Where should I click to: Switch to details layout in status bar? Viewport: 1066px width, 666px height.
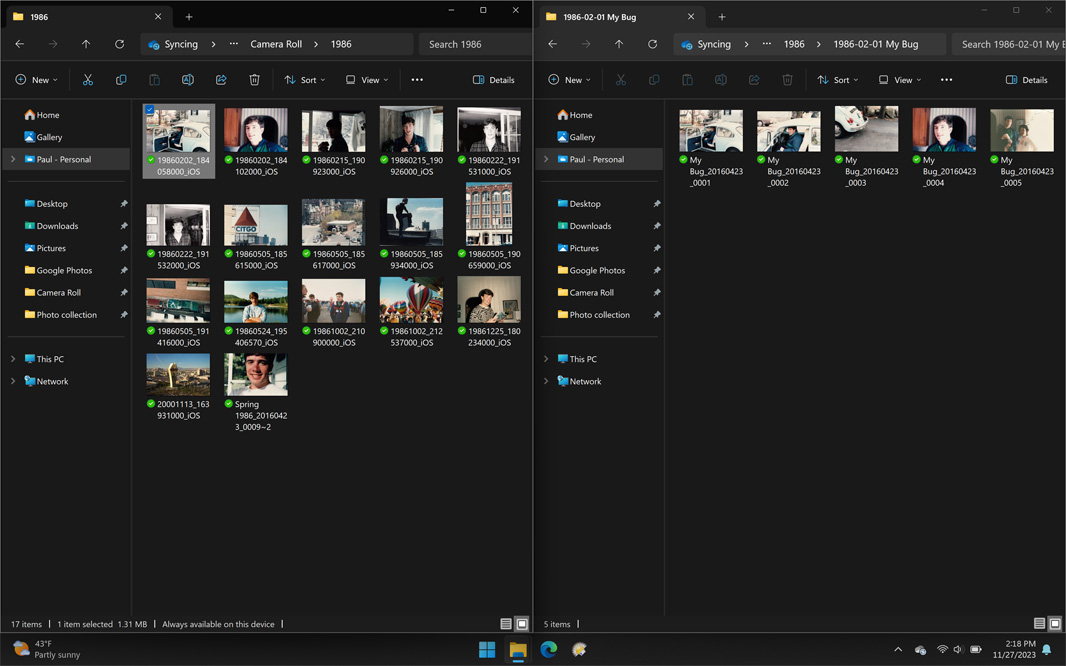click(507, 623)
